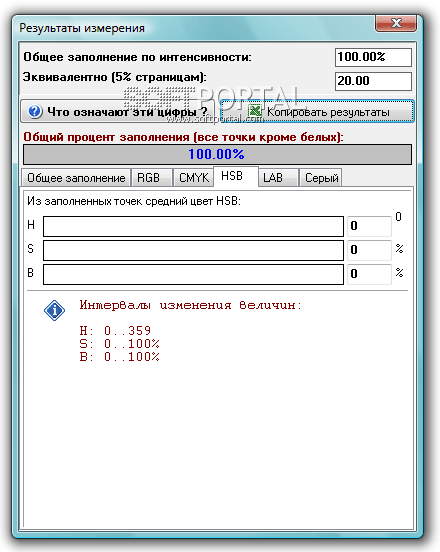Click the Что означают эти цифры button
The width and height of the screenshot is (440, 552).
pyautogui.click(x=118, y=112)
